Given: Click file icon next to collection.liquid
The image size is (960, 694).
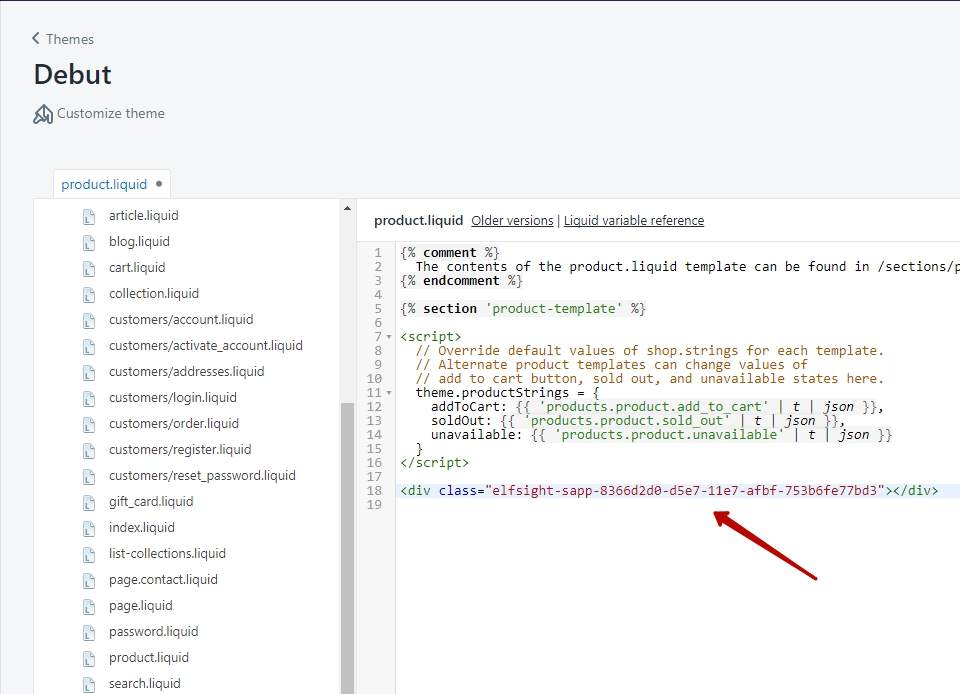Looking at the screenshot, I should tap(89, 295).
